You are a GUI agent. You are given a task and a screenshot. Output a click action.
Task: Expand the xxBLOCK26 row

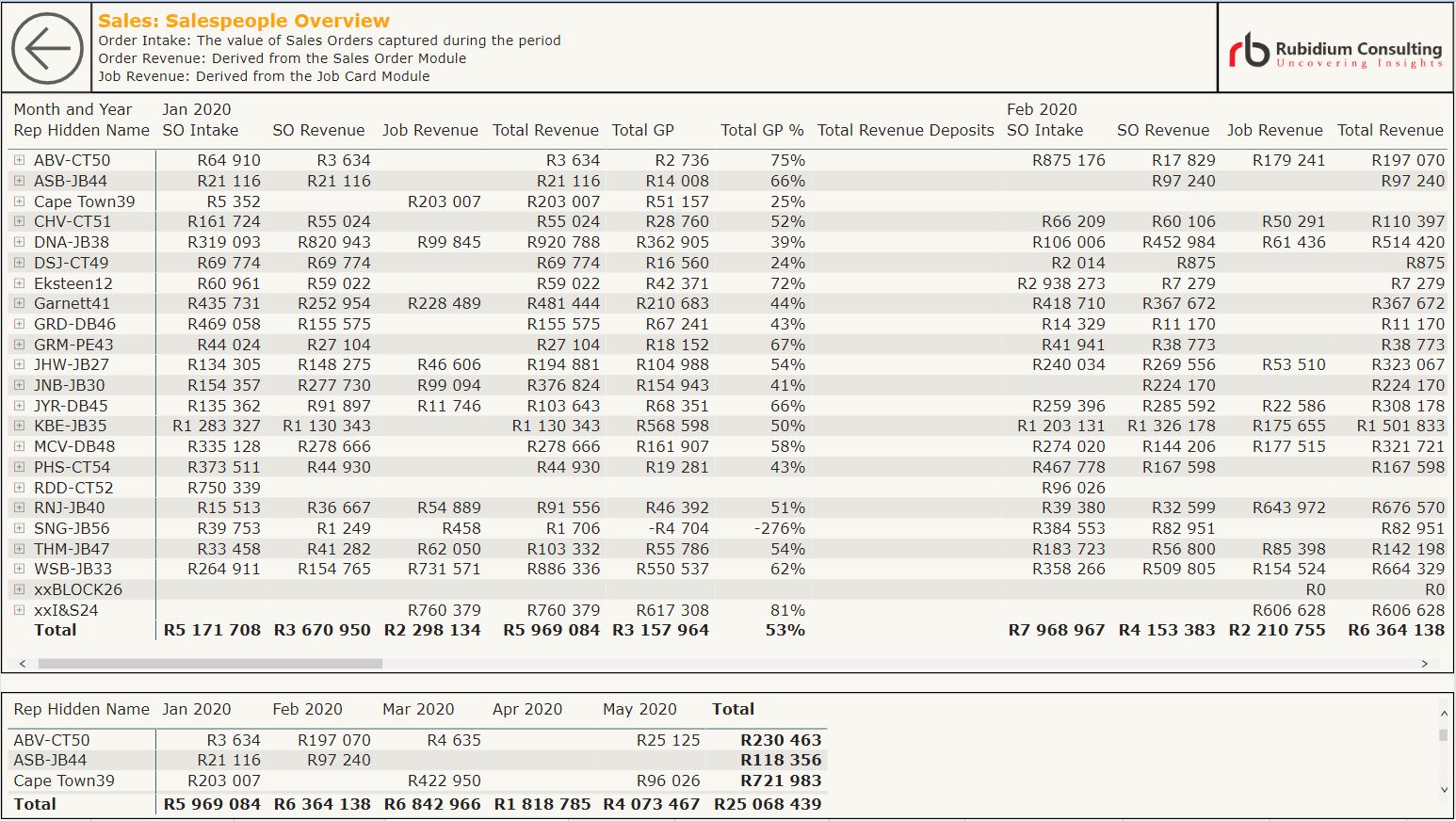[19, 589]
